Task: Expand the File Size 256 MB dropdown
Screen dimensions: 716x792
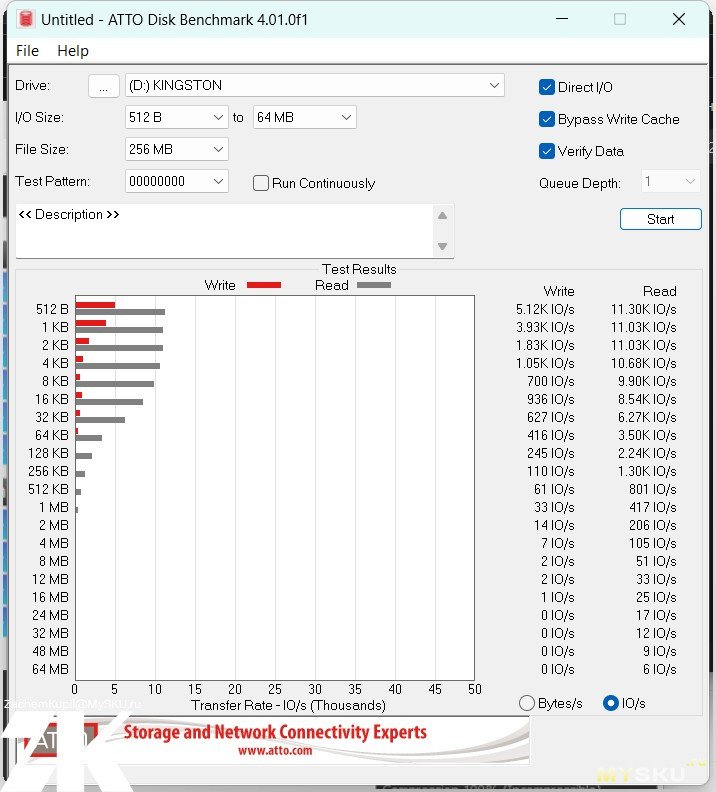Action: [176, 150]
